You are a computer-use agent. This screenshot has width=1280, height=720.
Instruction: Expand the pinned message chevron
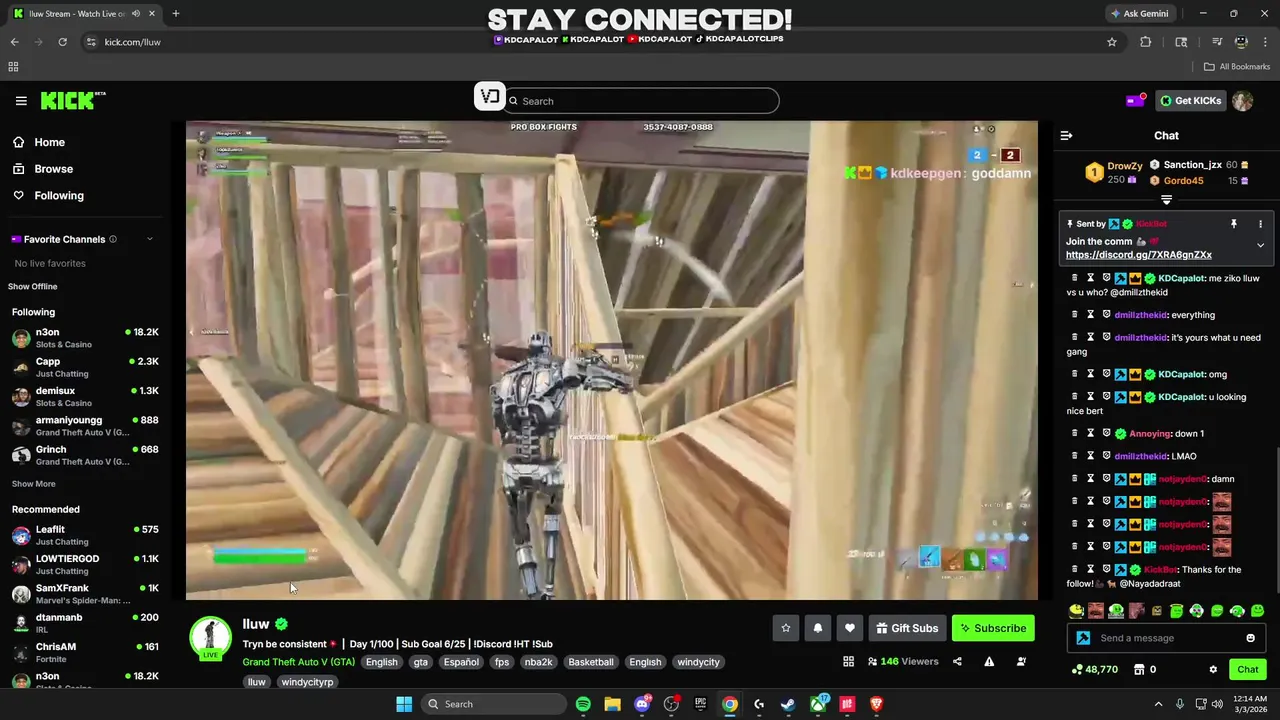(x=1260, y=245)
